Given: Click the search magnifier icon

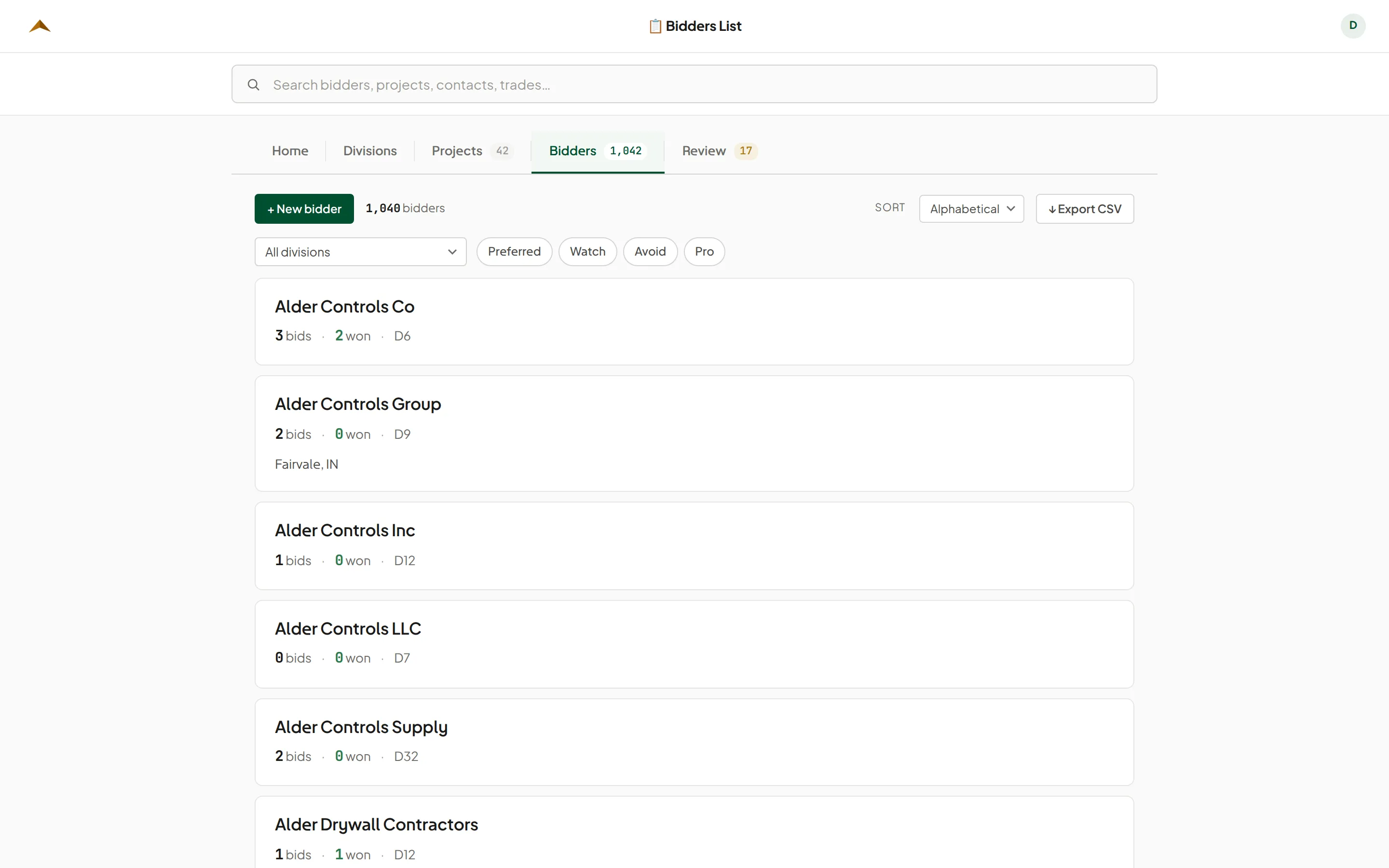Looking at the screenshot, I should pyautogui.click(x=253, y=85).
